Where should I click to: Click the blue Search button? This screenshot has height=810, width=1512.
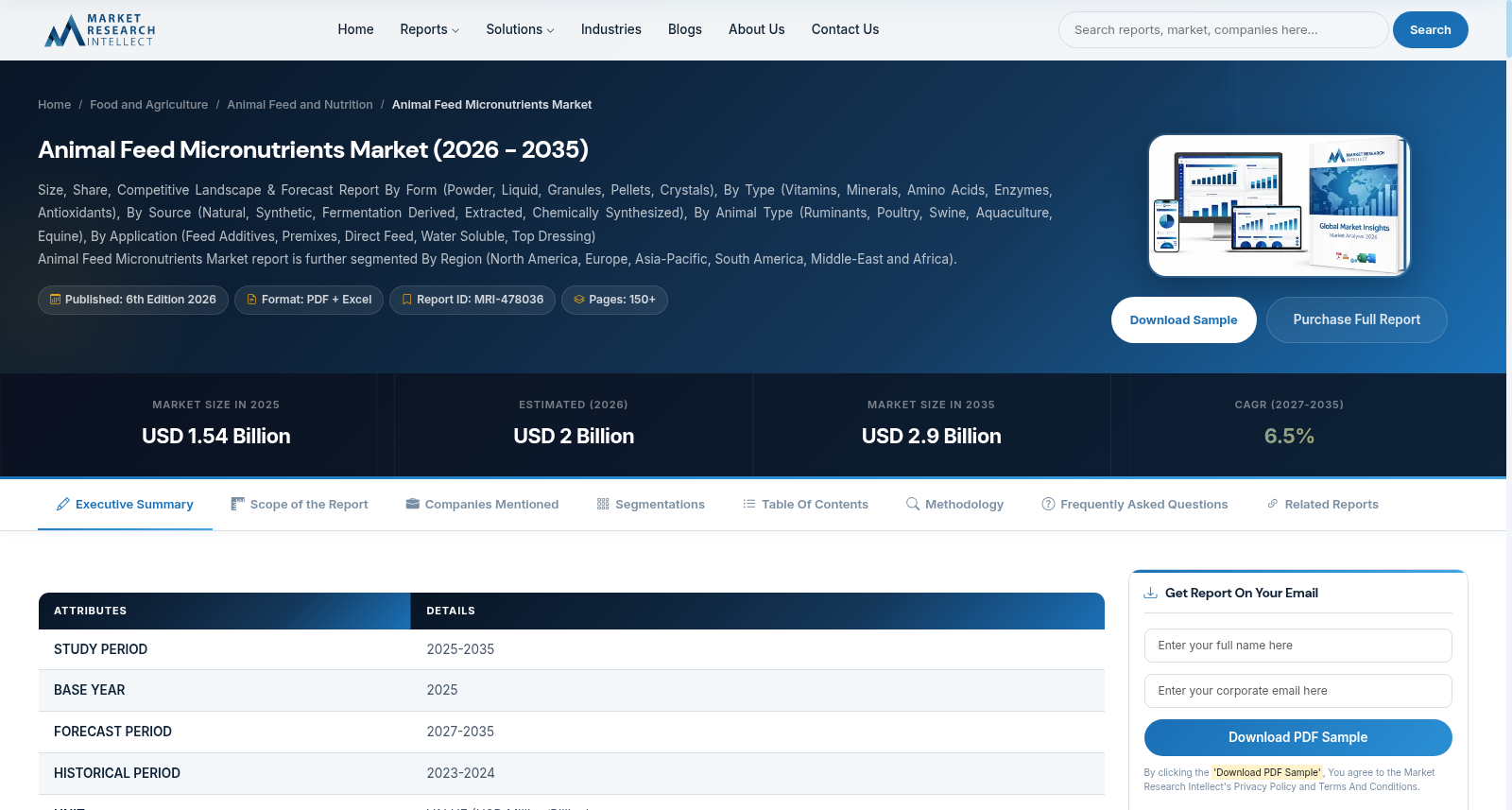(x=1430, y=29)
